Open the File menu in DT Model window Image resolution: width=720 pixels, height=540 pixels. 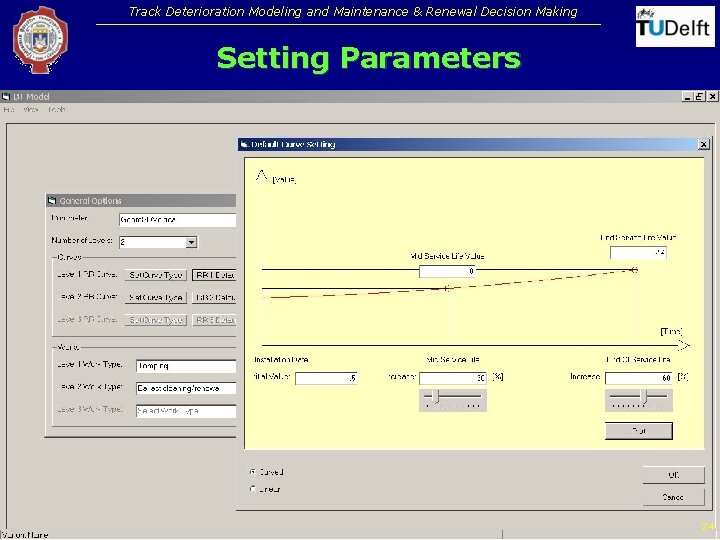coord(9,110)
